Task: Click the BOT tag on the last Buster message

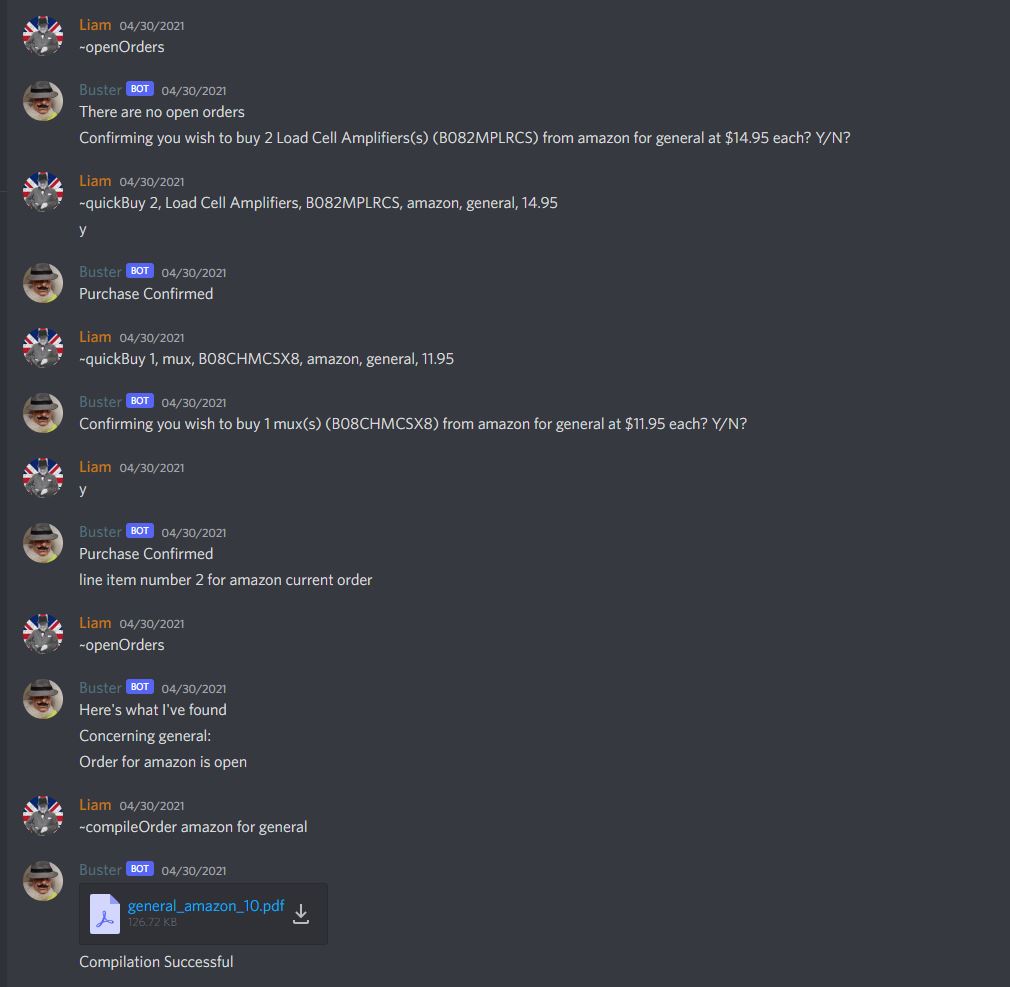Action: 140,868
